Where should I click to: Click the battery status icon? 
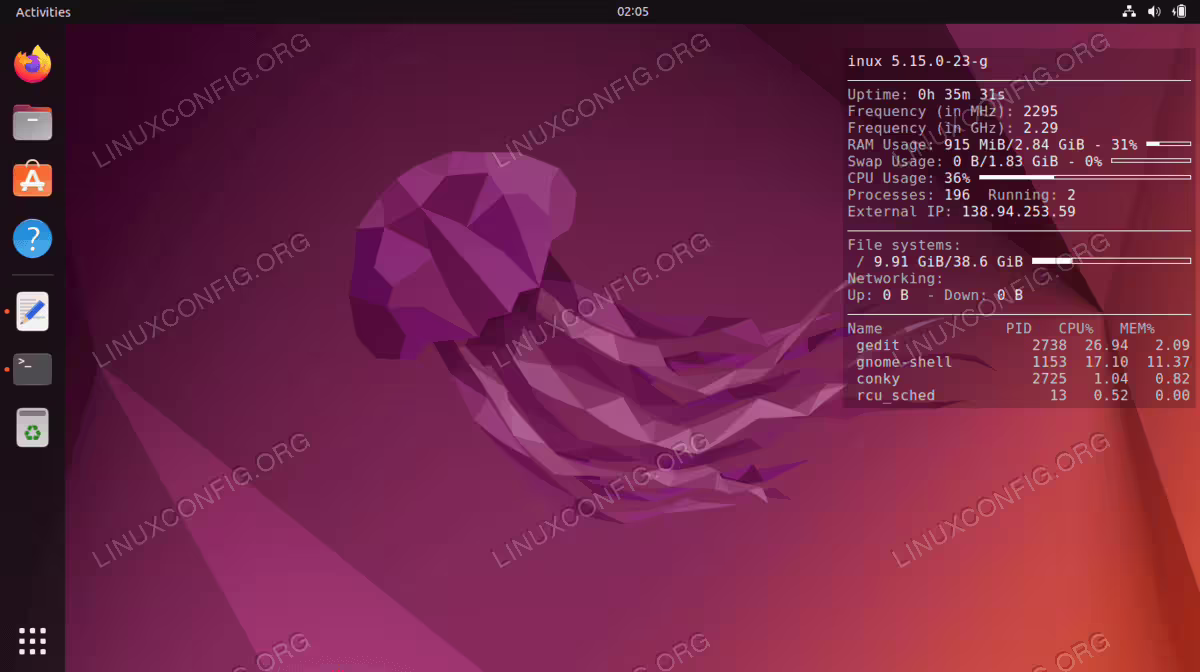[1179, 12]
